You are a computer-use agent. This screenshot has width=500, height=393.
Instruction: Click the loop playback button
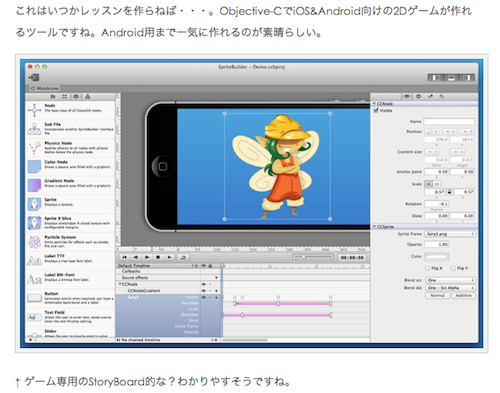[183, 257]
